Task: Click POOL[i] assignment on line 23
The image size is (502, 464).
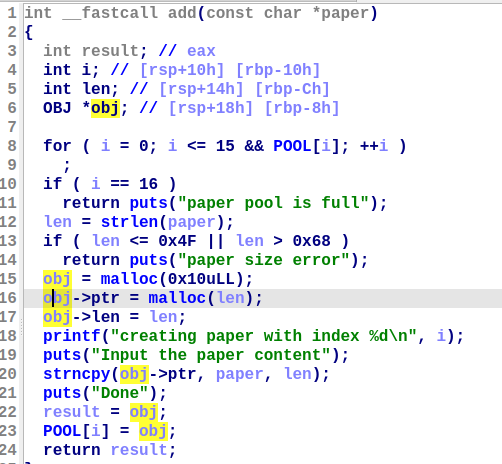Action: tap(76, 431)
